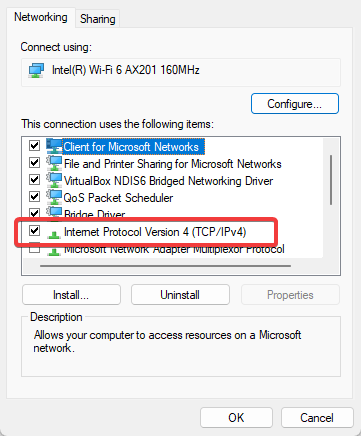Click the green Internet Protocol Version 4 icon
Viewport: 361px width, 436px height.
pos(54,234)
